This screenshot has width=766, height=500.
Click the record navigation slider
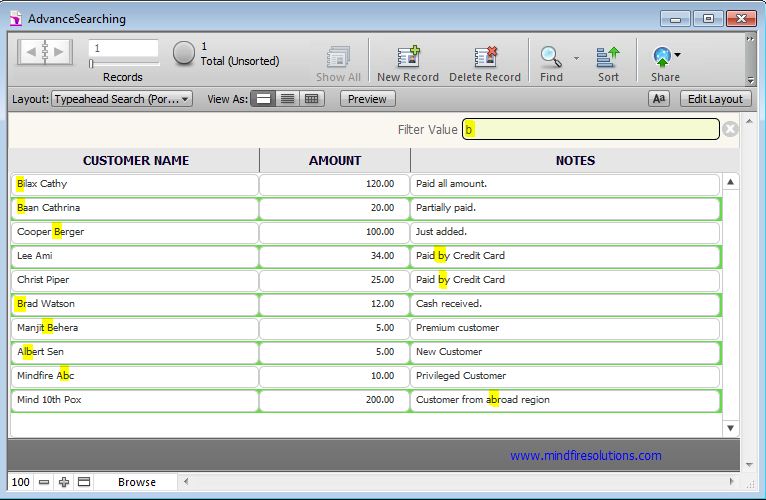tap(122, 64)
